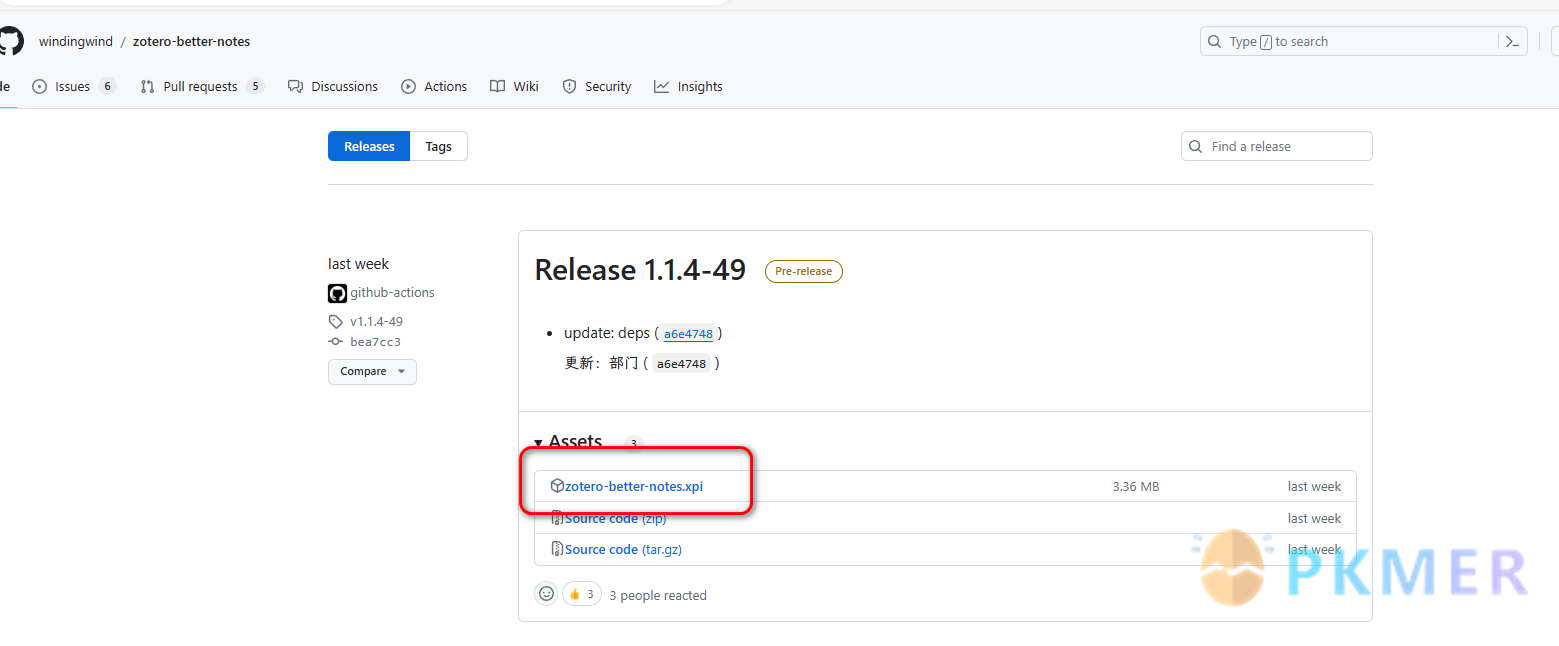Viewport: 1559px width, 646px height.
Task: Focus the 'Find a release' search box
Action: (1276, 146)
